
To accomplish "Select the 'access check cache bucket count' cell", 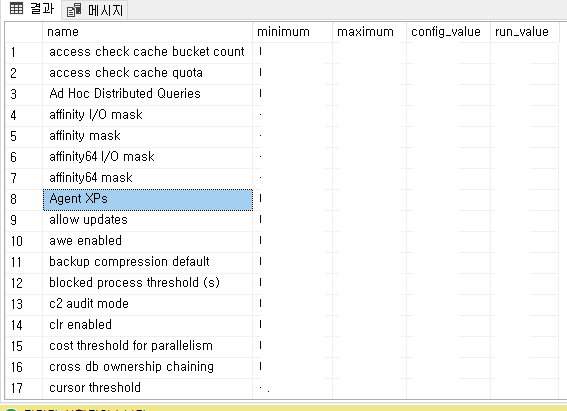I will click(x=148, y=52).
